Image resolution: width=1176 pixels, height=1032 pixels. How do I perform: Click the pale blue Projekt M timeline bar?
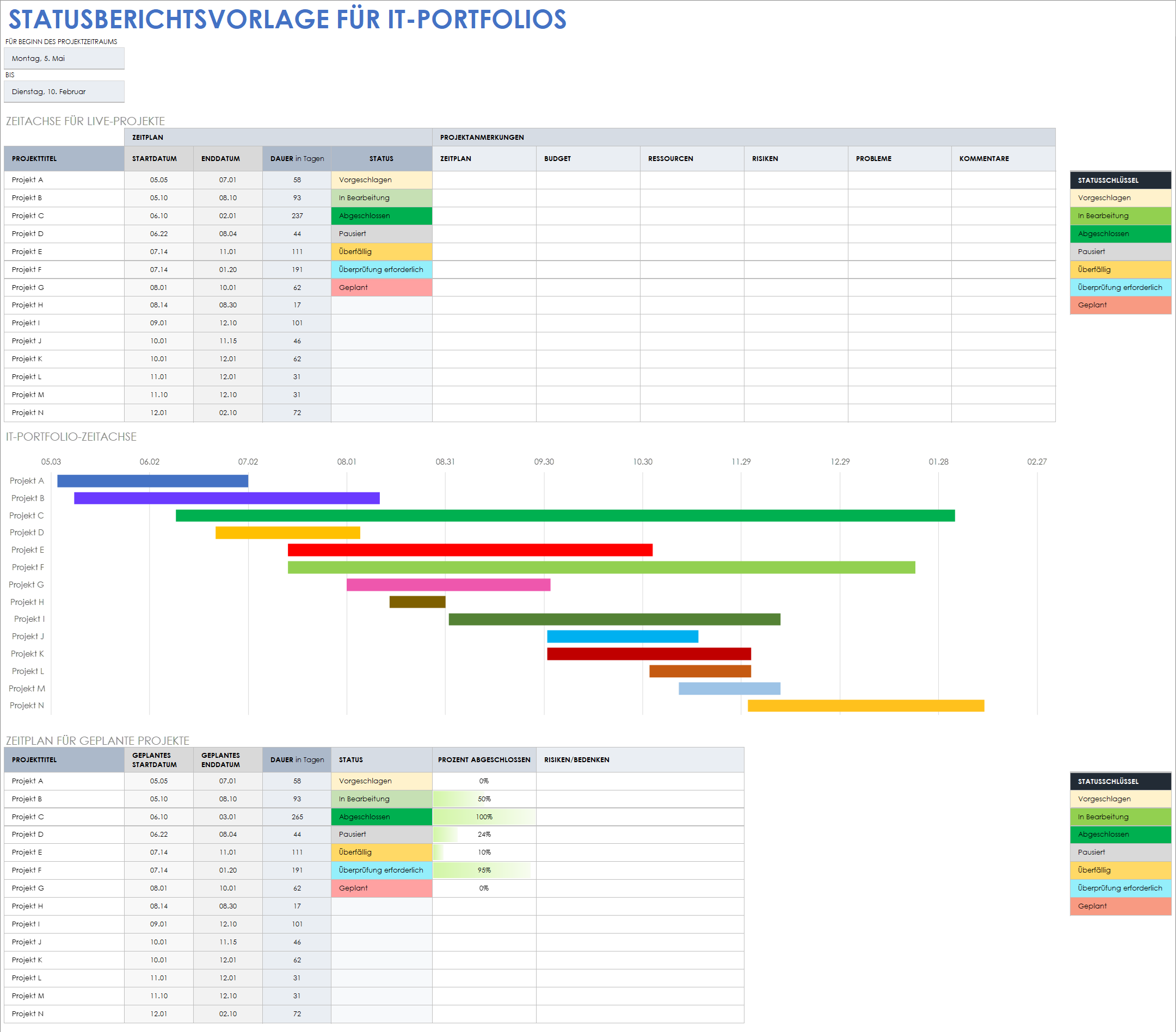tap(730, 689)
